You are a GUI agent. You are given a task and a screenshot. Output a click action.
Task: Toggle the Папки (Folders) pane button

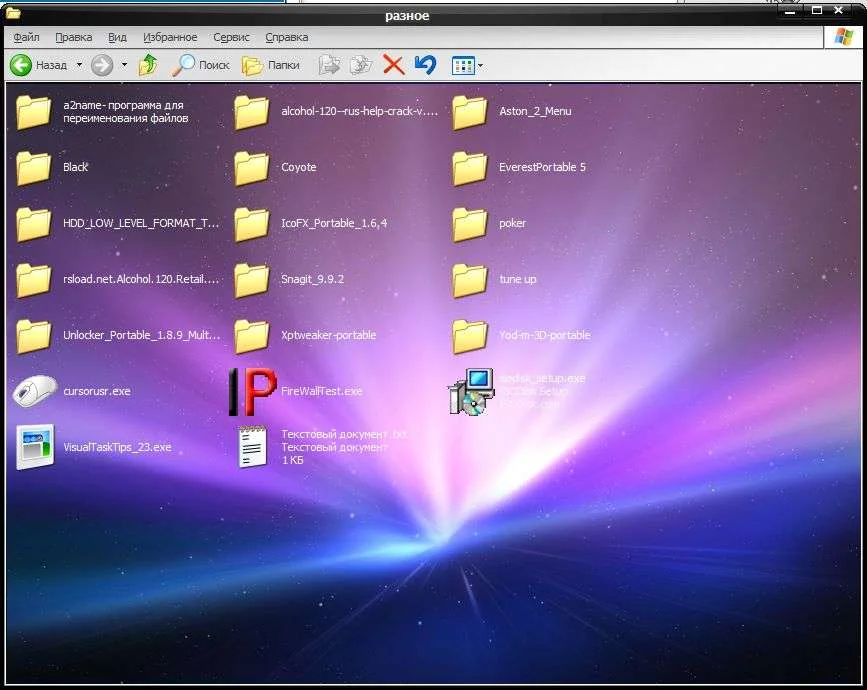(x=270, y=65)
